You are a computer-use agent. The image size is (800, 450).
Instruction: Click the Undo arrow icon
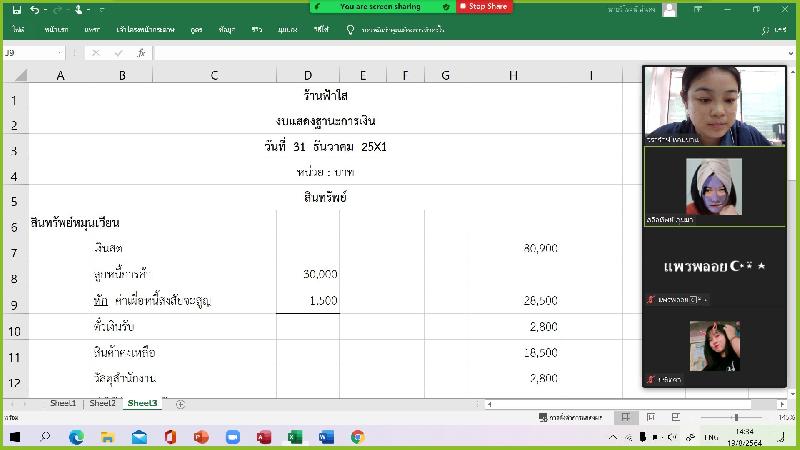pos(35,9)
